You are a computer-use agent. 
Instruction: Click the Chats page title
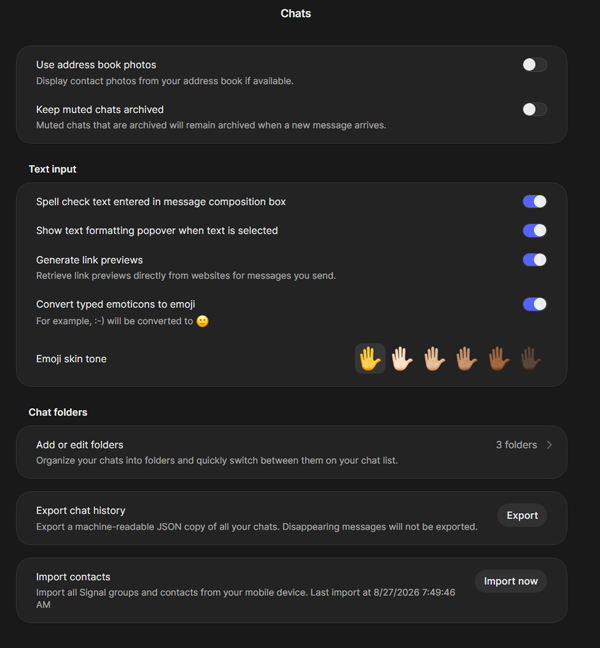click(296, 14)
